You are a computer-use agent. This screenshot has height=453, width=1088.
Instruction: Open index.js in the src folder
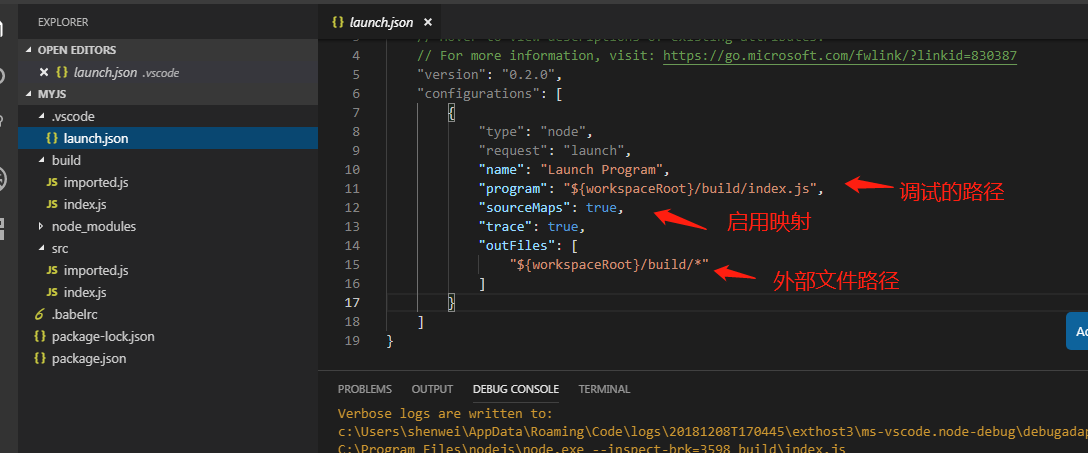(168, 292)
